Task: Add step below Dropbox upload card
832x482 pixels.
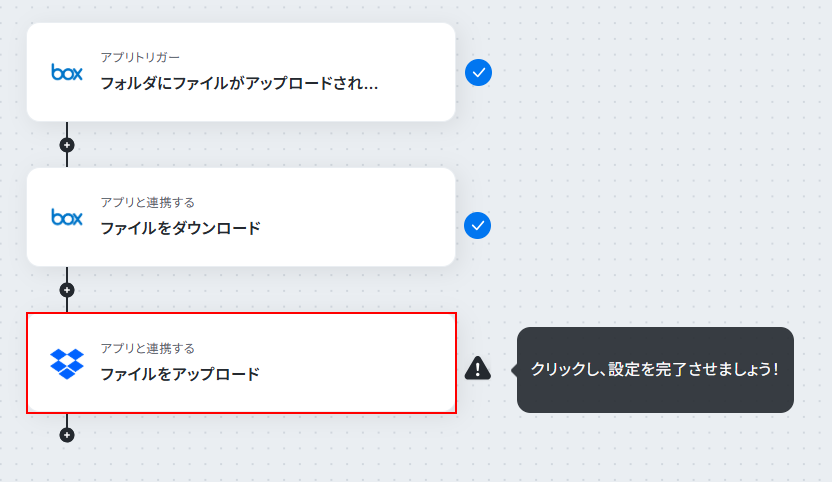Action: click(x=67, y=435)
